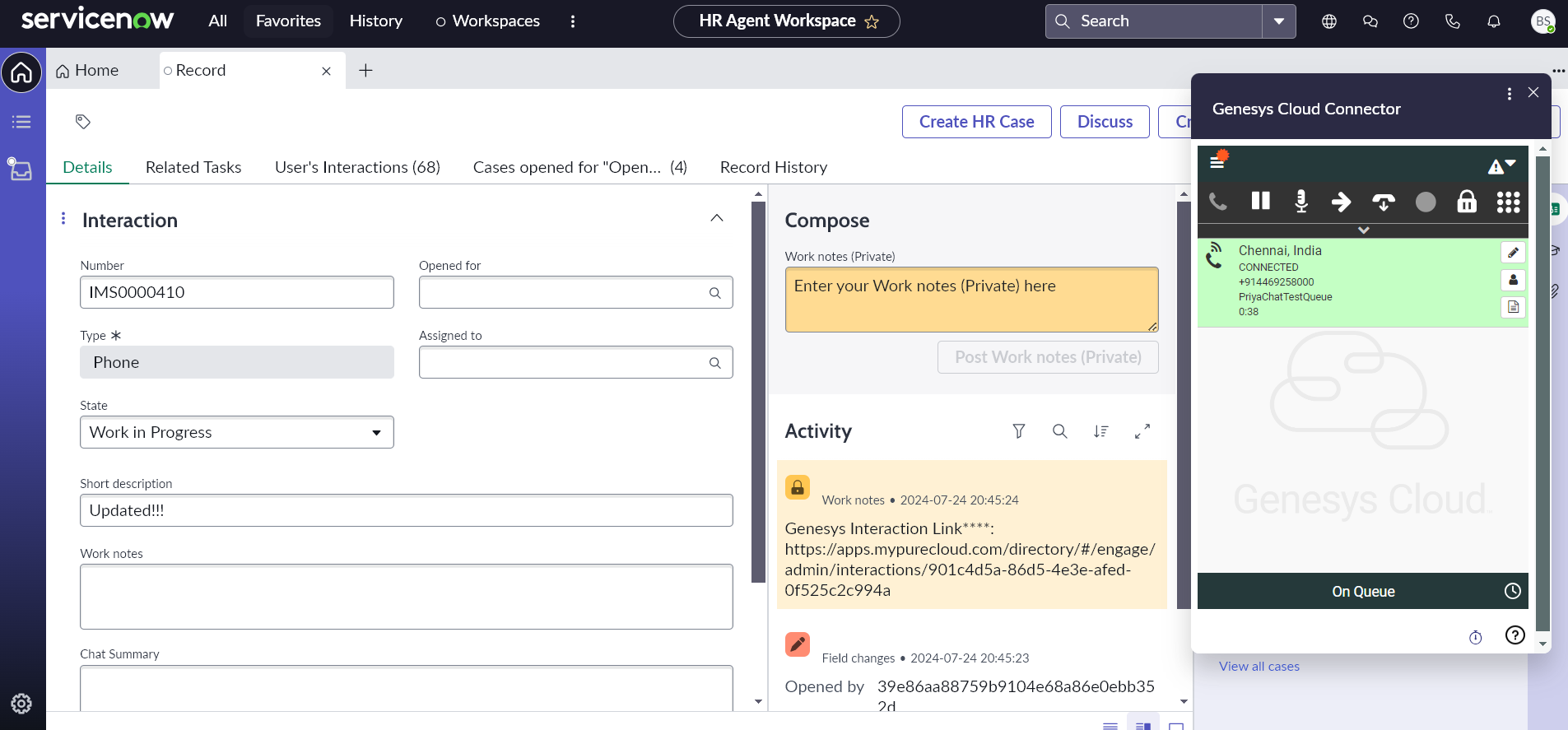1568x730 pixels.
Task: Click the Short description field
Action: (407, 510)
